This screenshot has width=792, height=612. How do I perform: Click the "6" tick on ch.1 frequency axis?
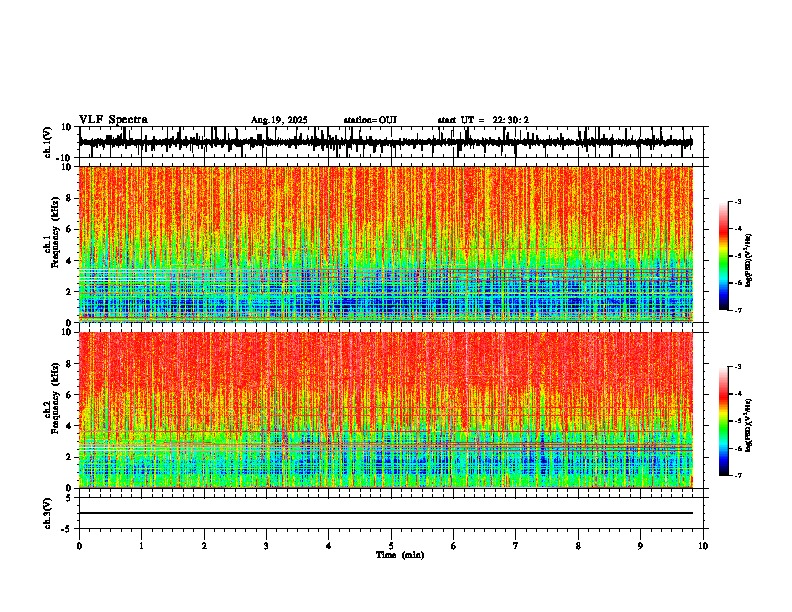[69, 229]
